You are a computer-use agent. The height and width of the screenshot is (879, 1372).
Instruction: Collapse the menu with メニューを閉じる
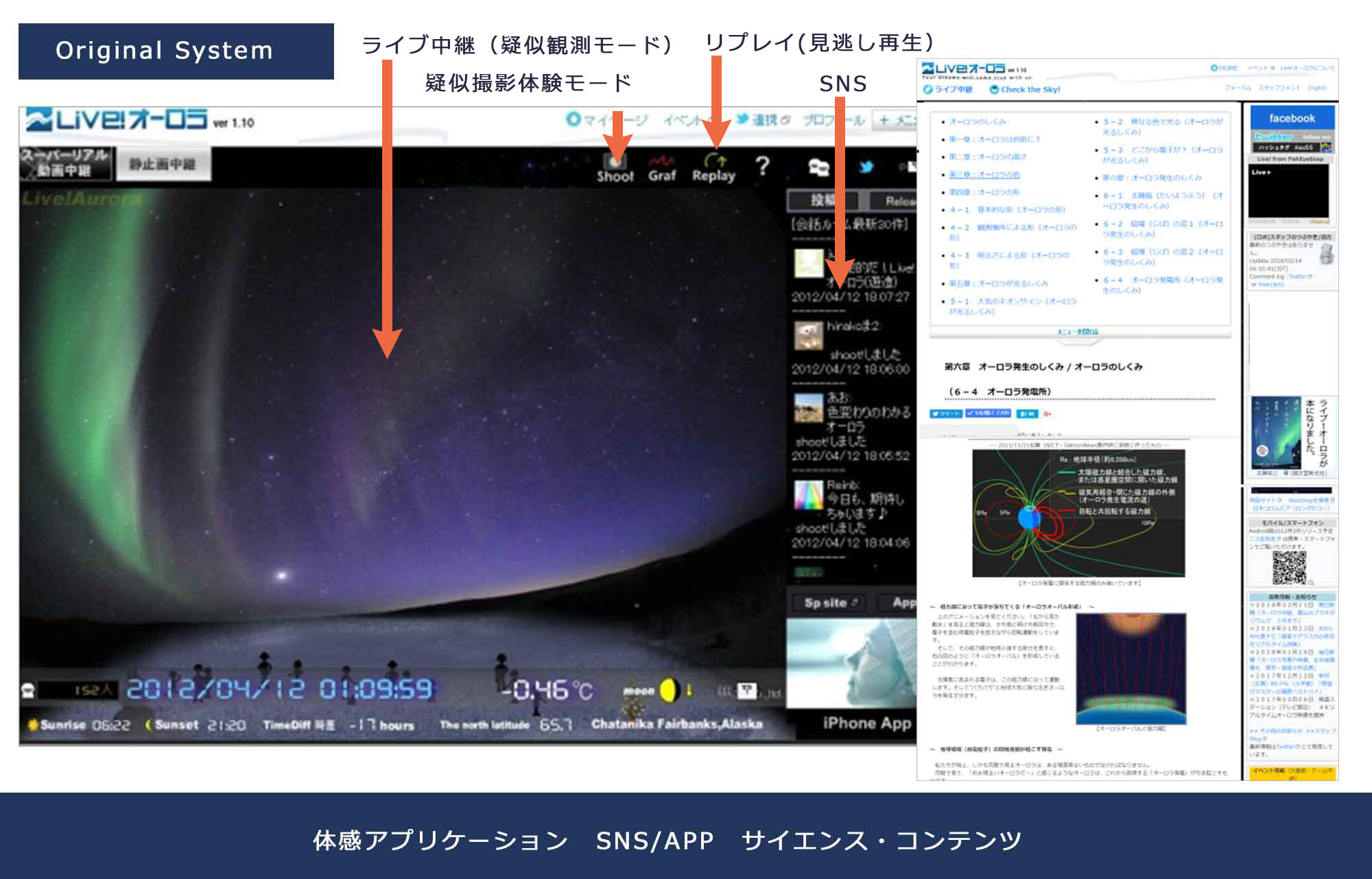1078,332
